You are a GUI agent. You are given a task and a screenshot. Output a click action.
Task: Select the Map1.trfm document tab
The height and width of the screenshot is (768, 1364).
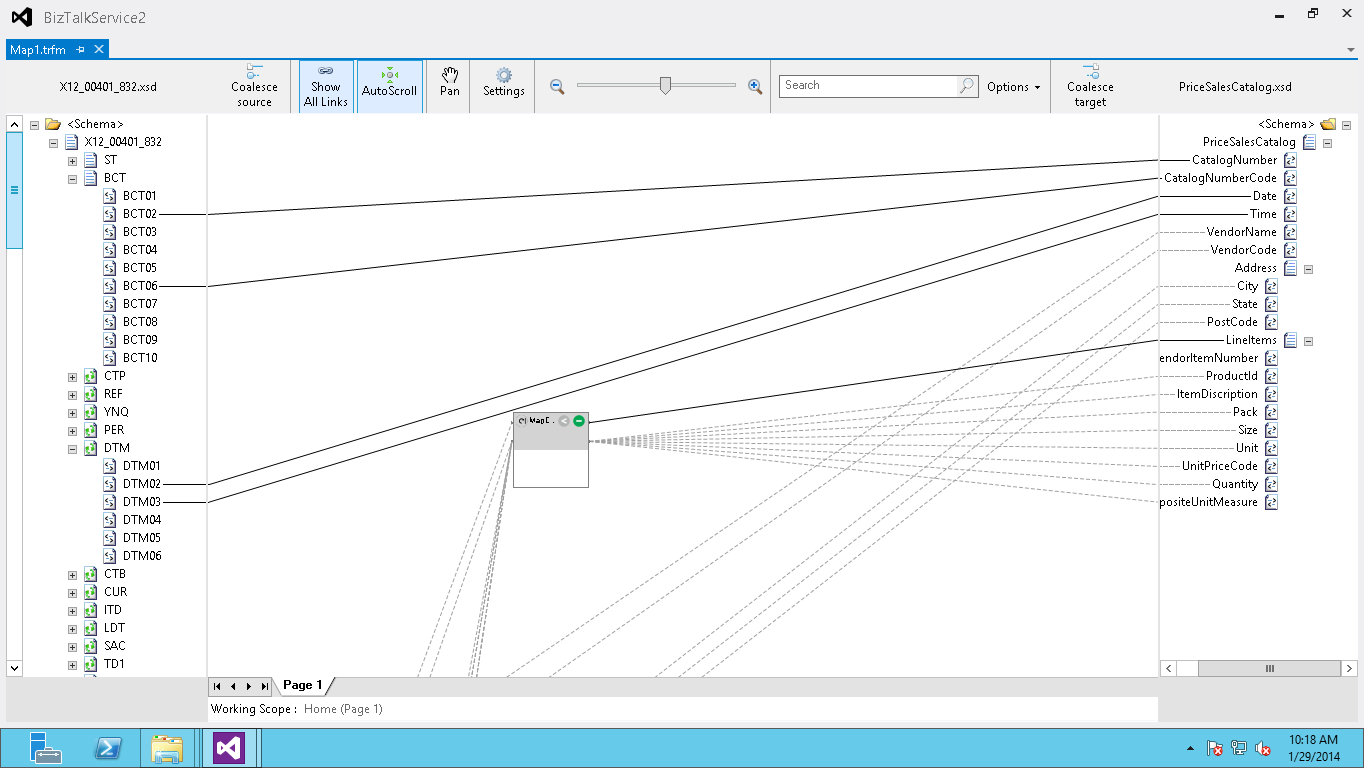click(x=38, y=49)
